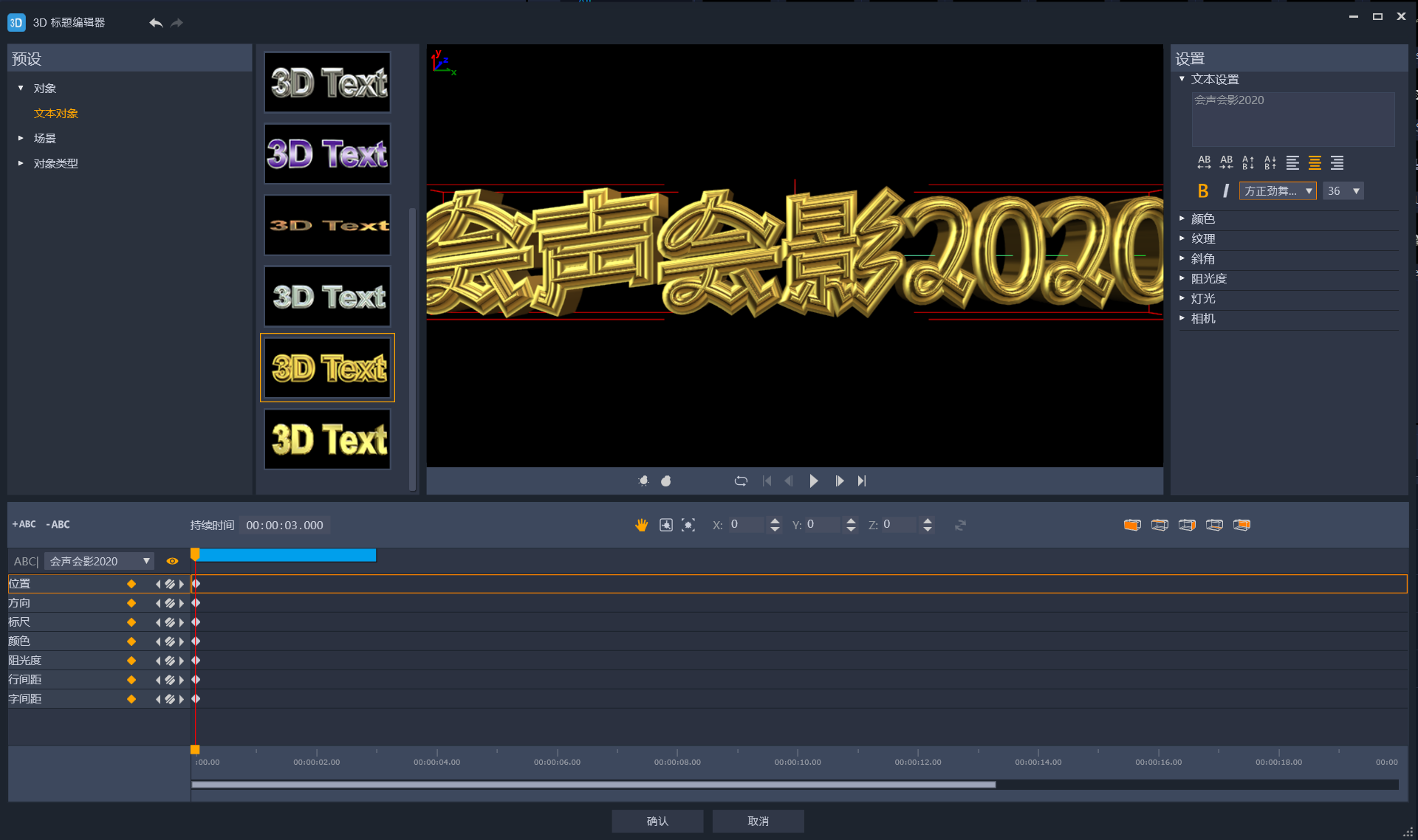The image size is (1418, 840).
Task: Select the selected gold outlined 3D Text preset
Action: coord(327,368)
